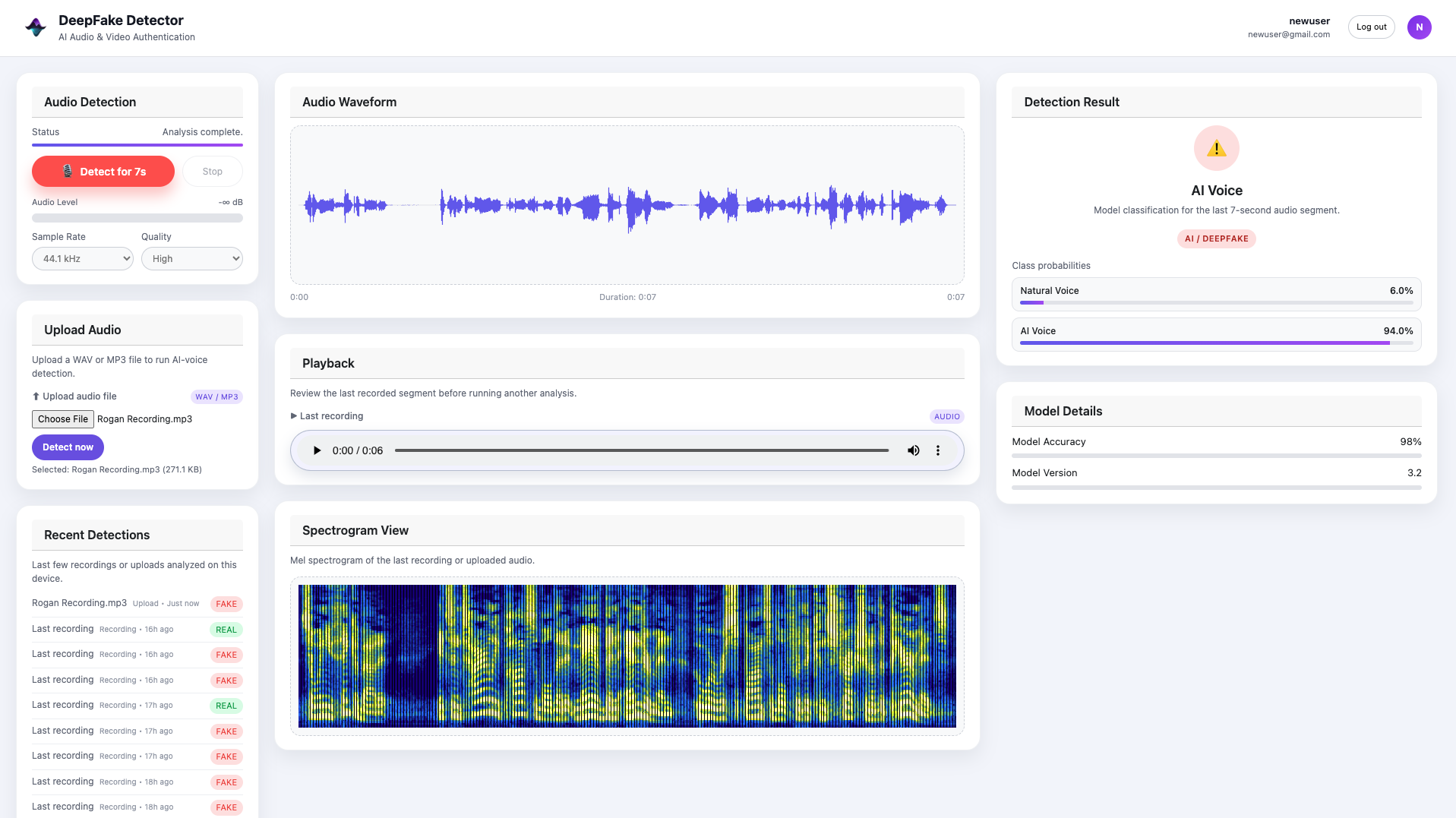The image size is (1456, 818).
Task: Open the Quality dropdown
Action: point(191,258)
